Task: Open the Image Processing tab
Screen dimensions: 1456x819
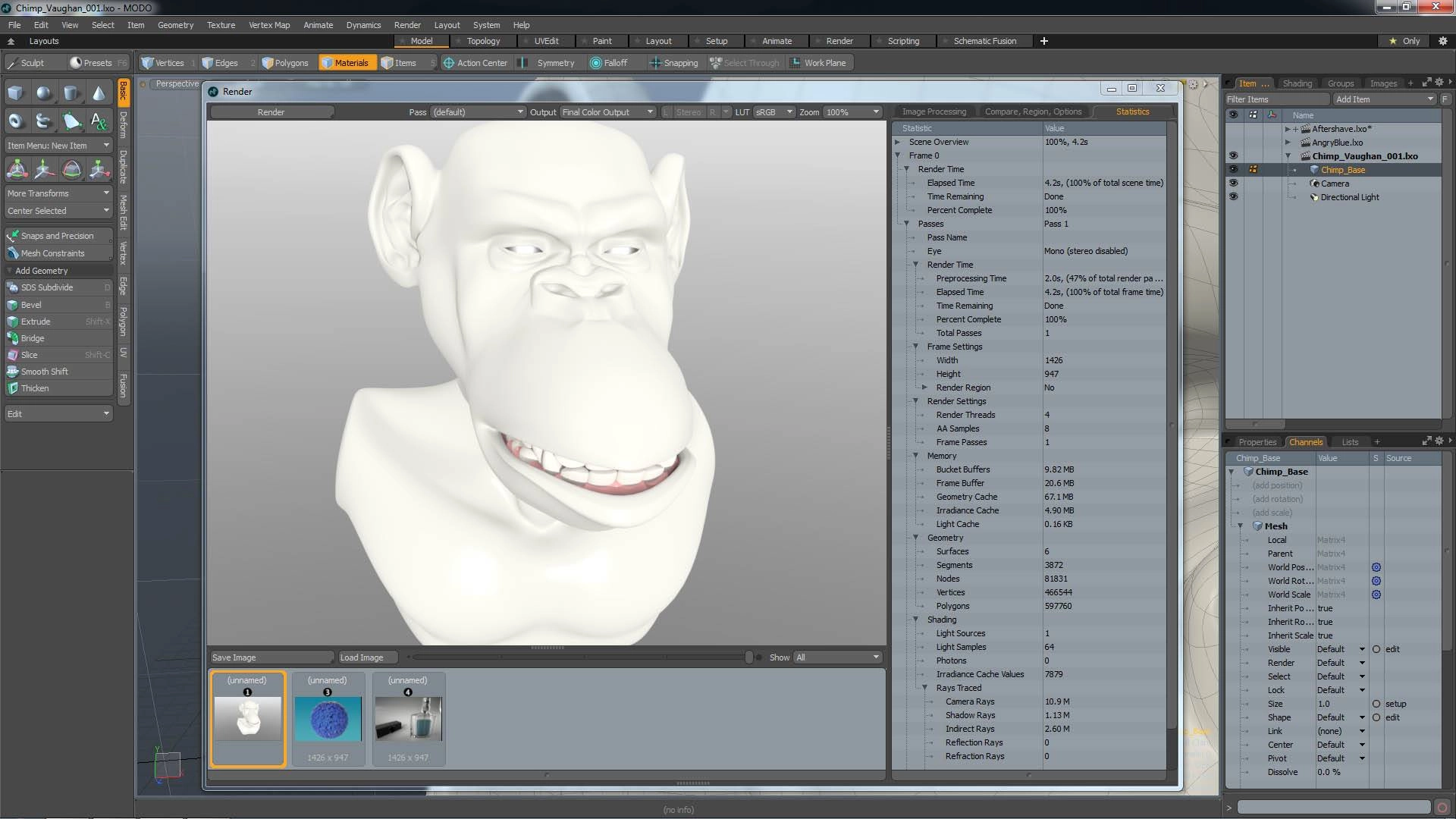Action: (x=934, y=111)
